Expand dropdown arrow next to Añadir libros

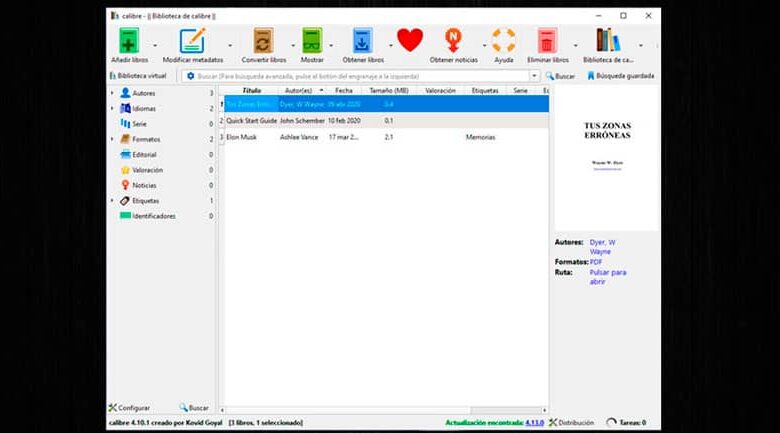click(x=155, y=46)
